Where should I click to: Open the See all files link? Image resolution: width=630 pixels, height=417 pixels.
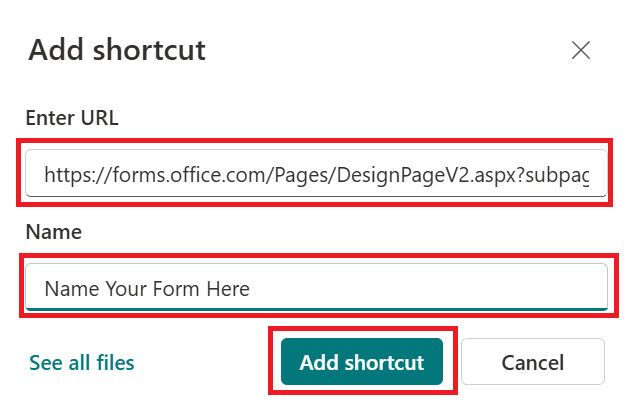pyautogui.click(x=82, y=362)
